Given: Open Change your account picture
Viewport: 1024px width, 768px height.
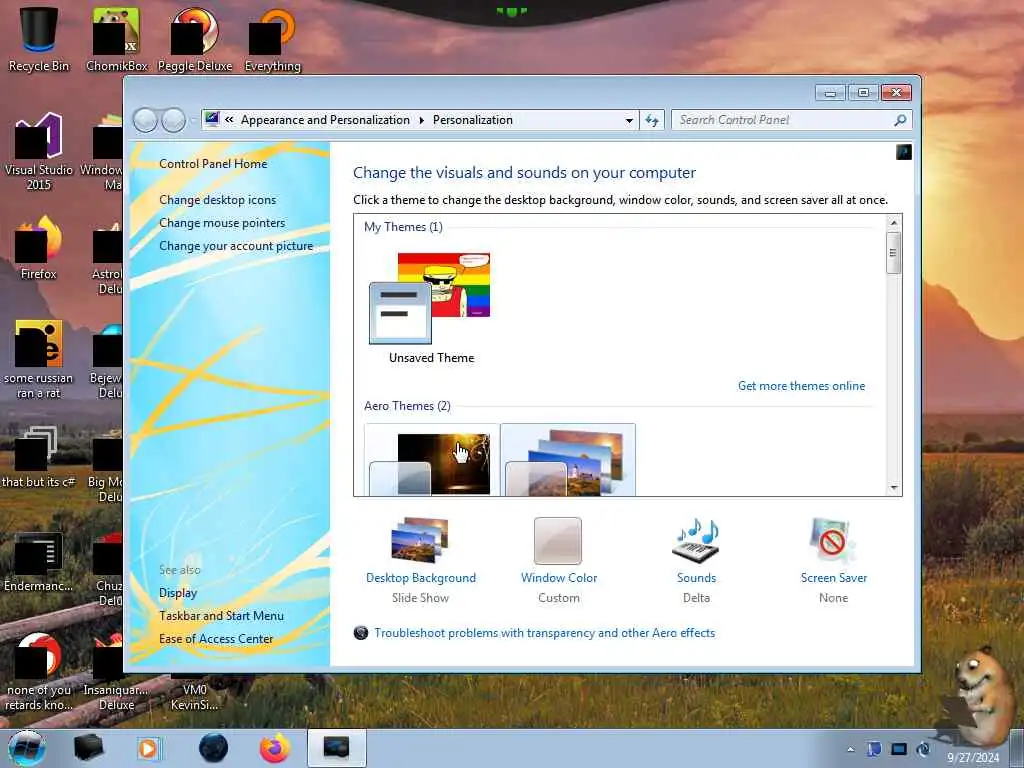Looking at the screenshot, I should [236, 246].
